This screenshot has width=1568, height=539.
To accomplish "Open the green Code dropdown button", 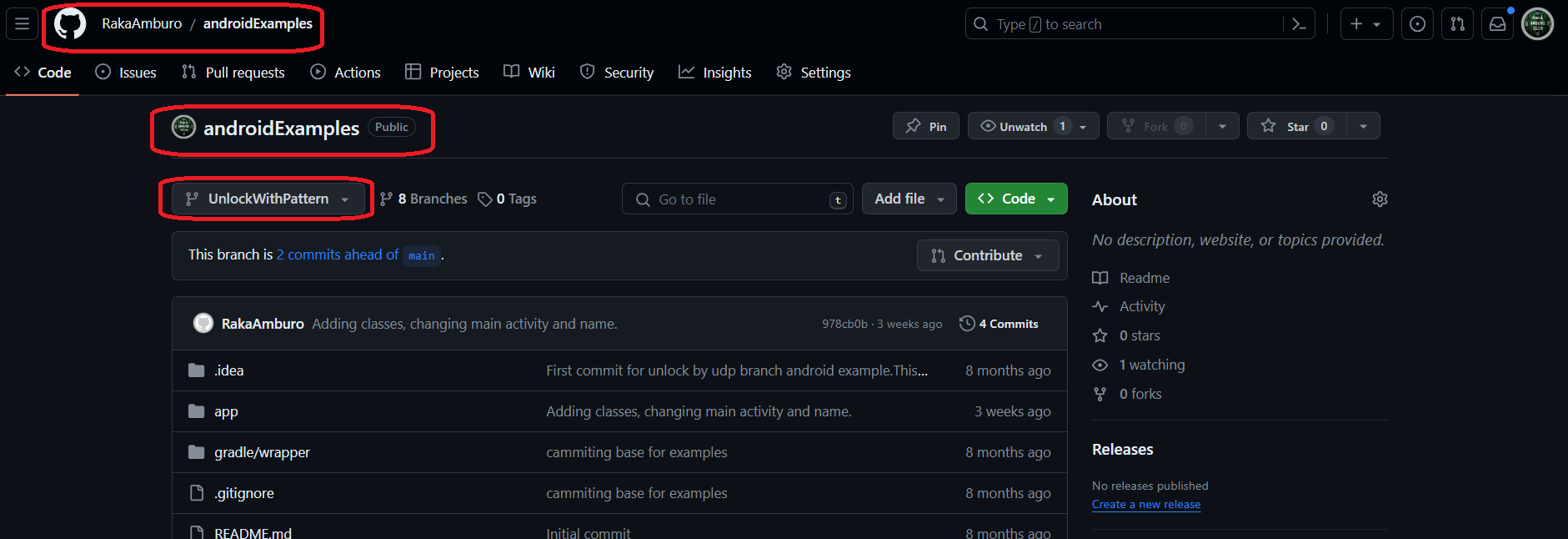I will coord(1016,199).
